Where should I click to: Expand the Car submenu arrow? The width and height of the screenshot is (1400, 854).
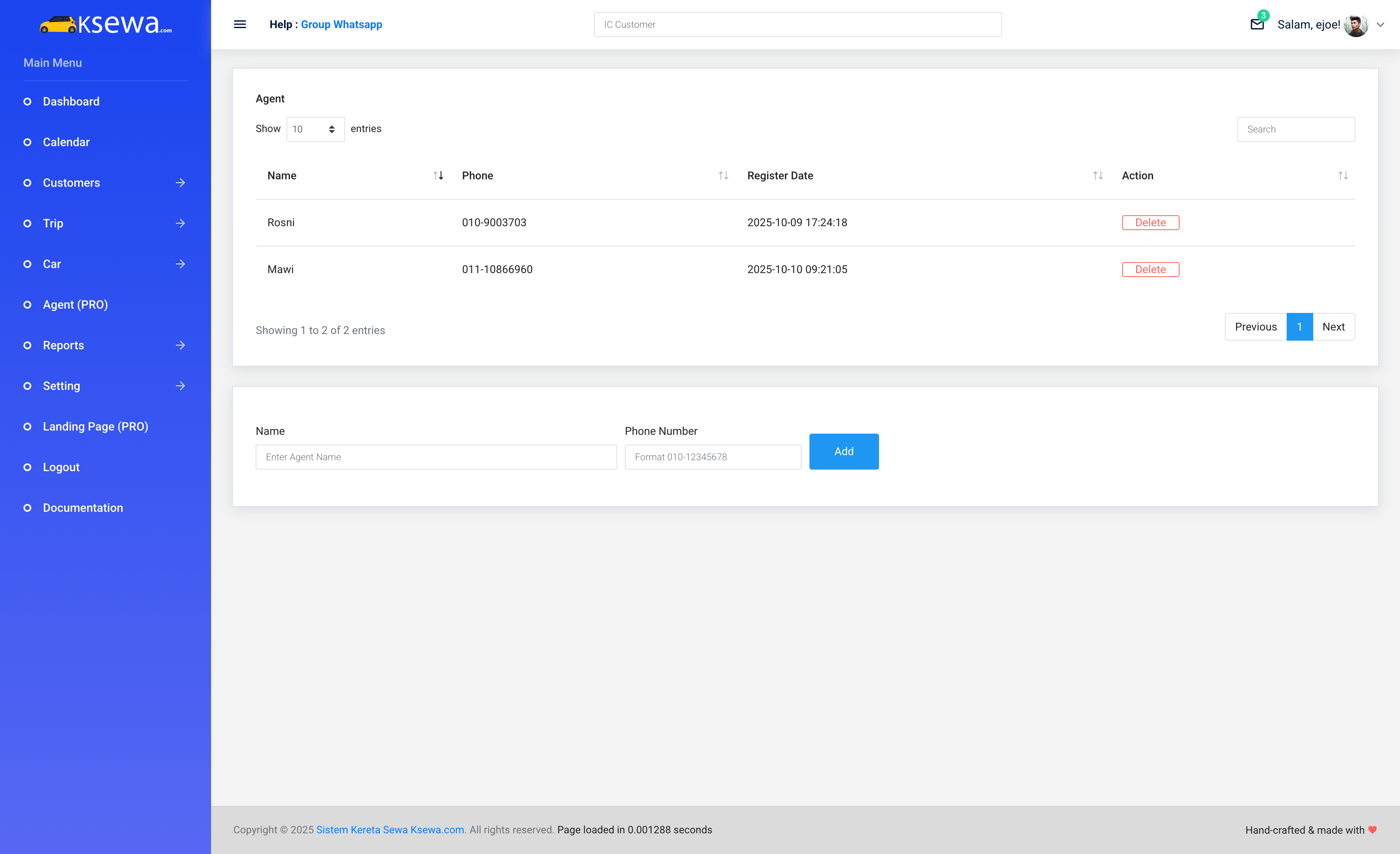click(x=180, y=264)
